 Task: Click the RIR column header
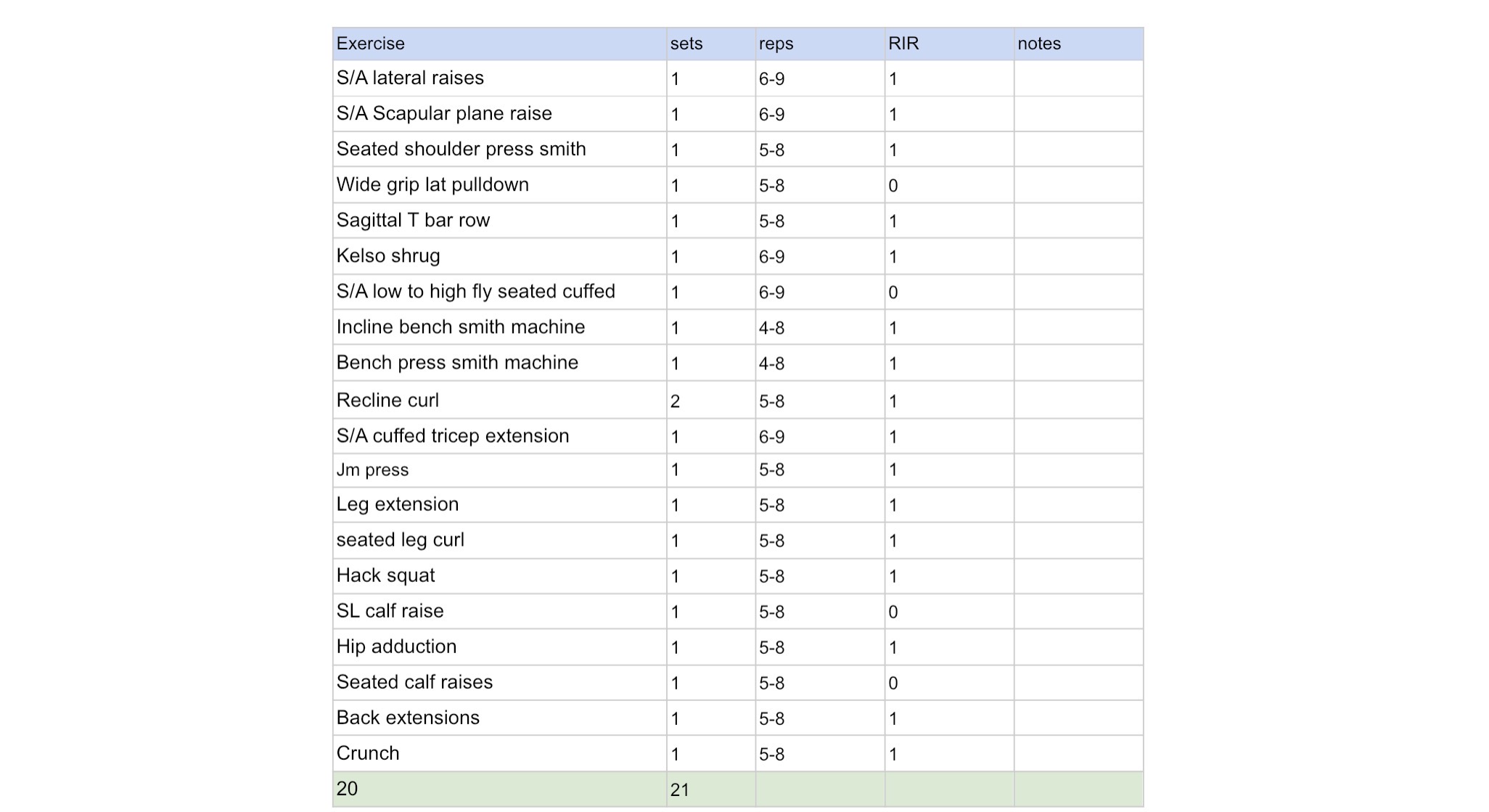(x=949, y=44)
